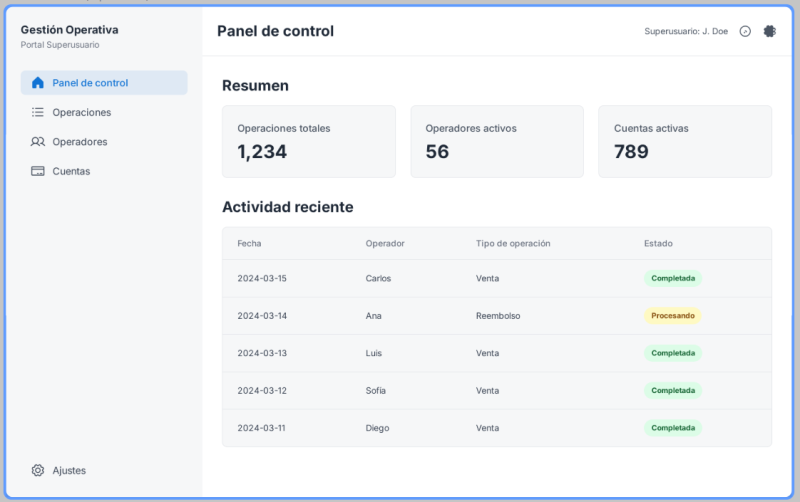Click the Gestión Operativa title in the sidebar

coord(69,30)
